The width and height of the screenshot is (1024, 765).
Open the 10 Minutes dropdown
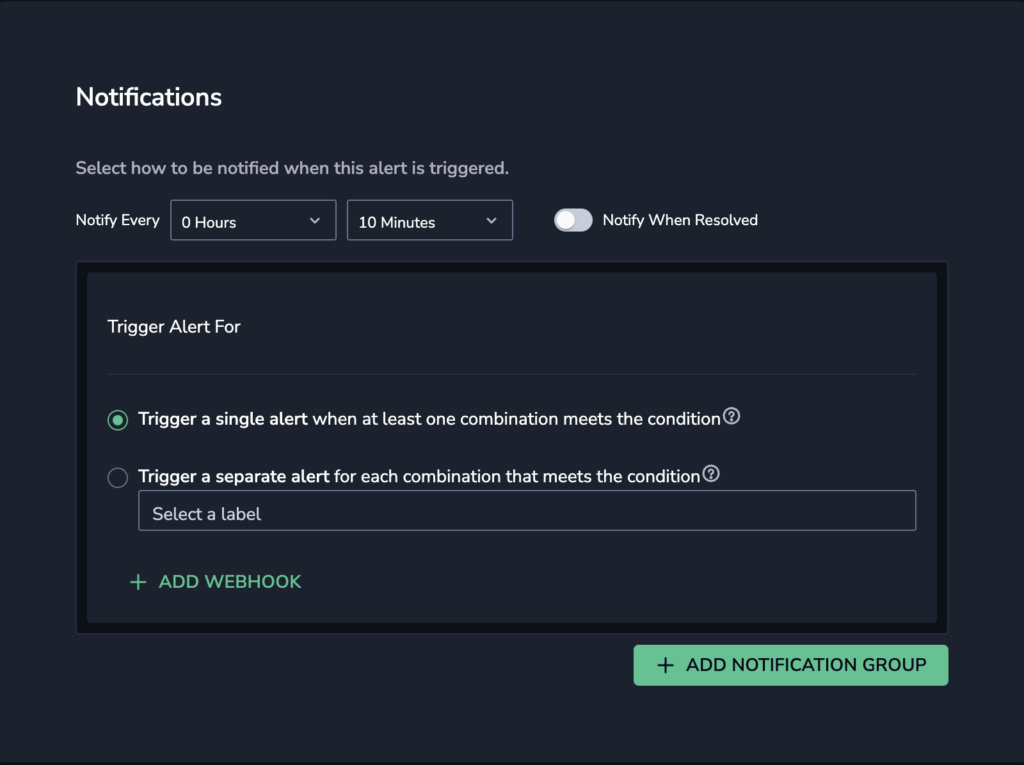pos(430,220)
